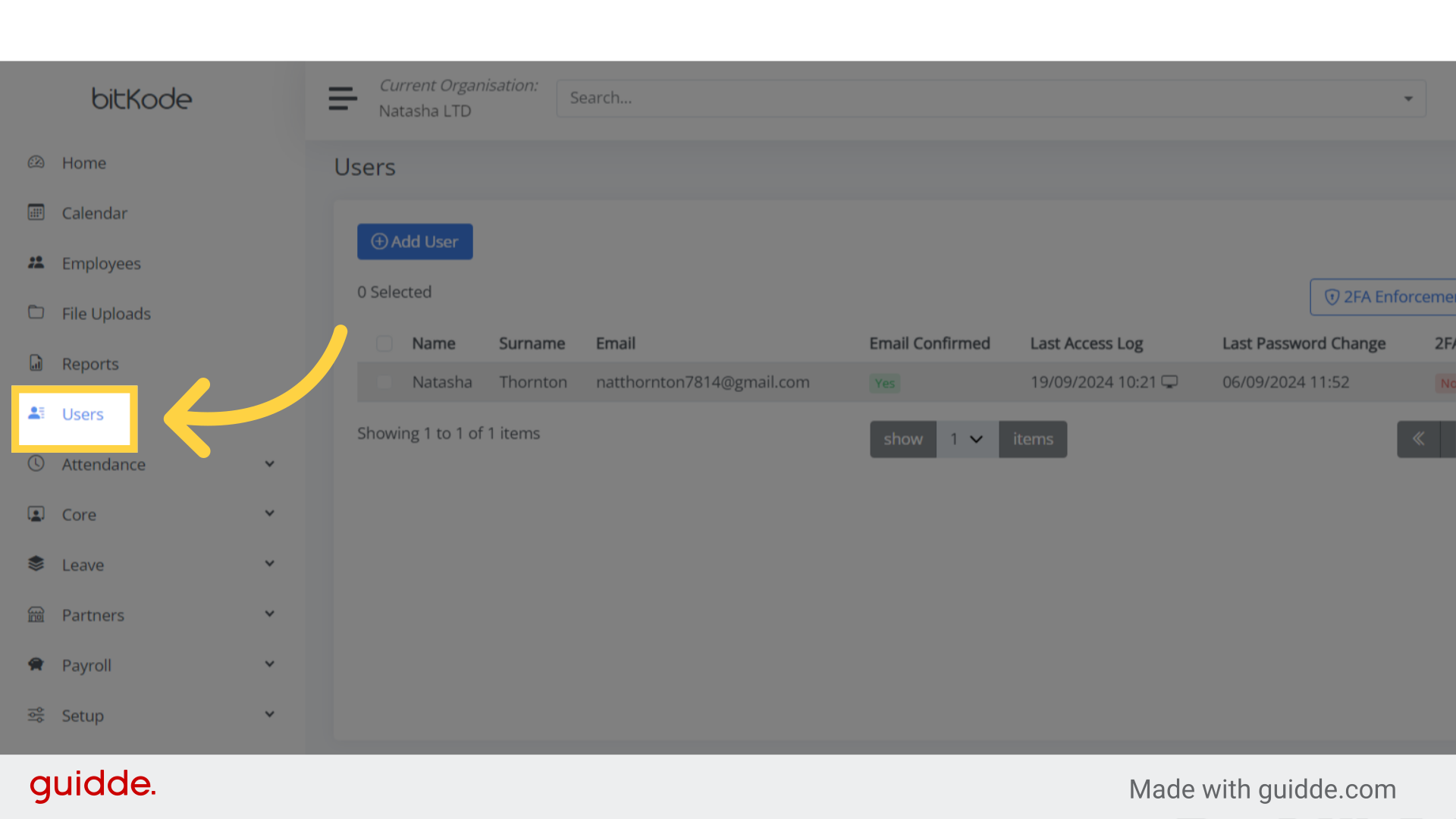This screenshot has height=819, width=1456.
Task: Tick the checkbox for Natasha Thornton row
Action: [384, 382]
